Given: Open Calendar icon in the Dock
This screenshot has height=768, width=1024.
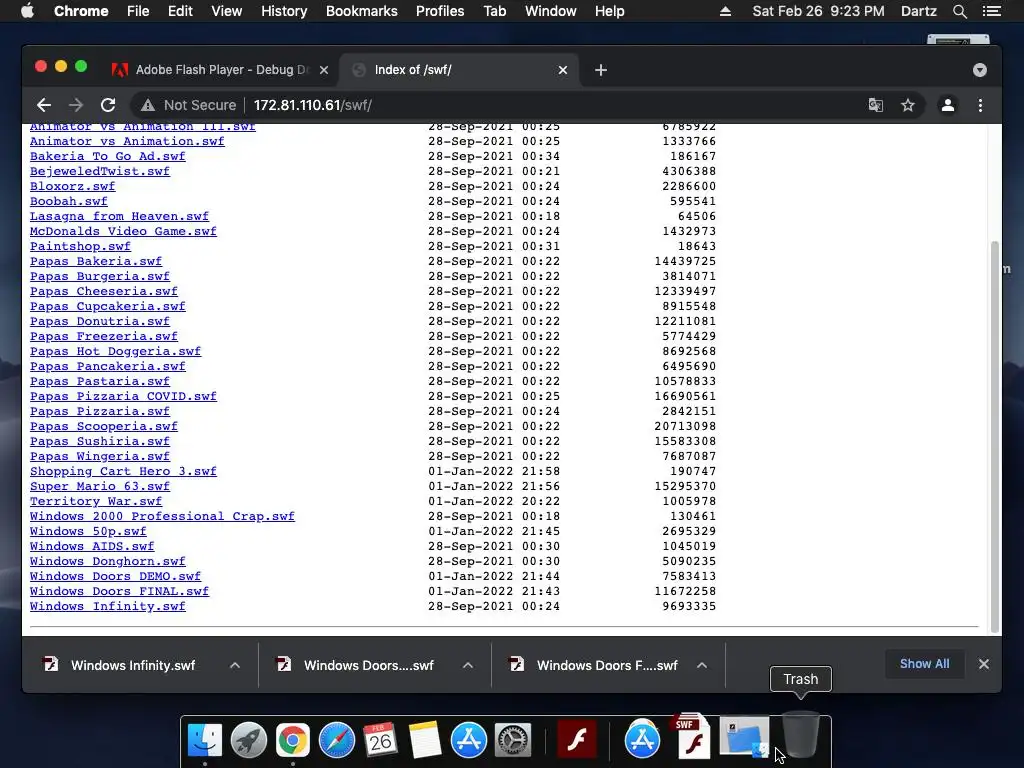Looking at the screenshot, I should (380, 740).
